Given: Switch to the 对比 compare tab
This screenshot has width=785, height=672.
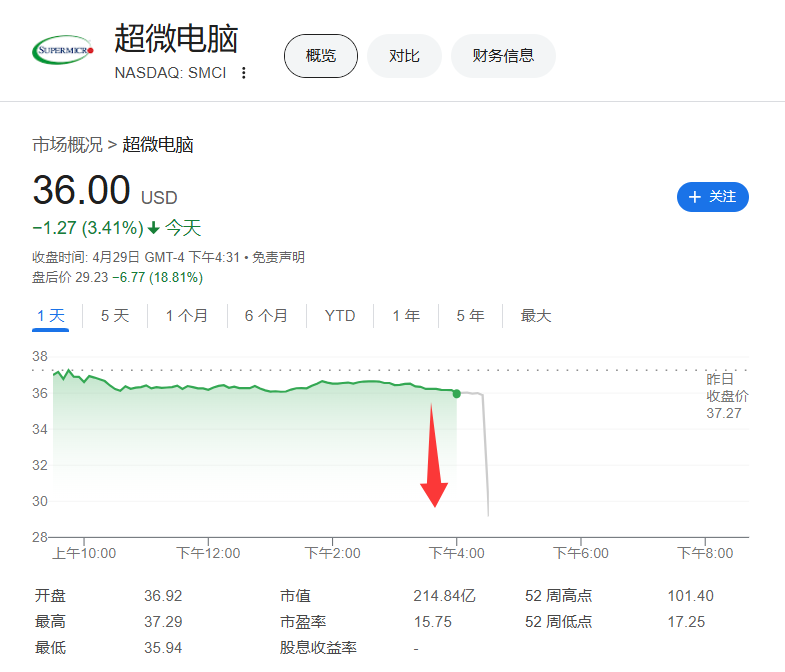Looking at the screenshot, I should click(404, 56).
